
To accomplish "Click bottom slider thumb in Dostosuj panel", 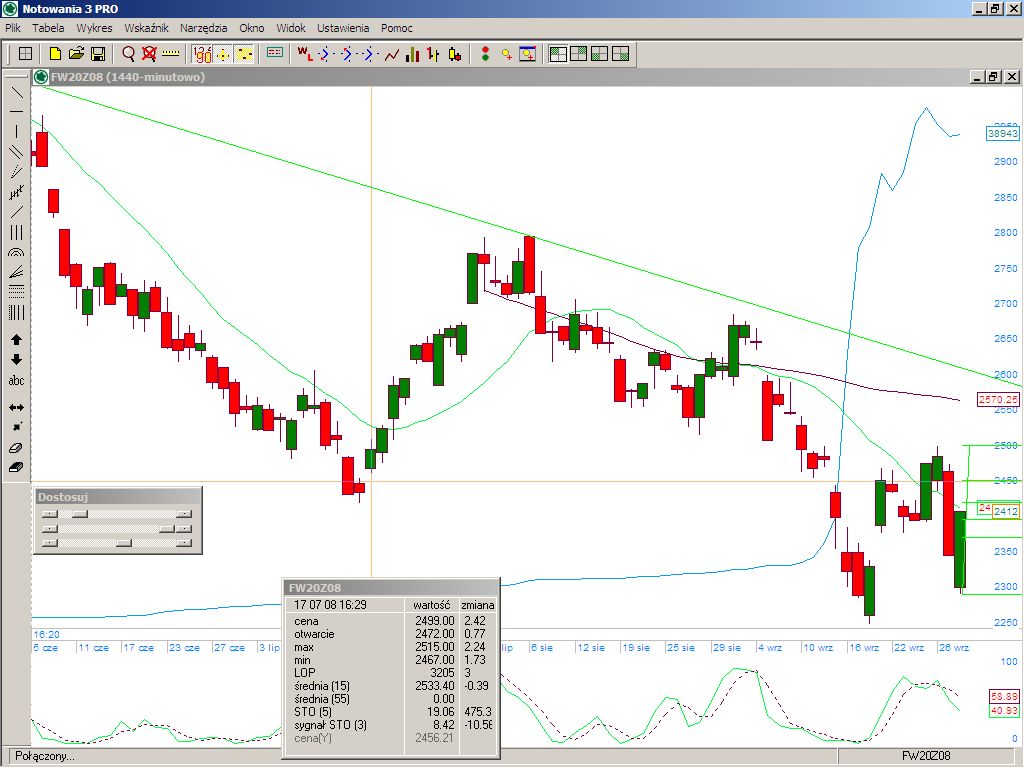I will click(123, 543).
